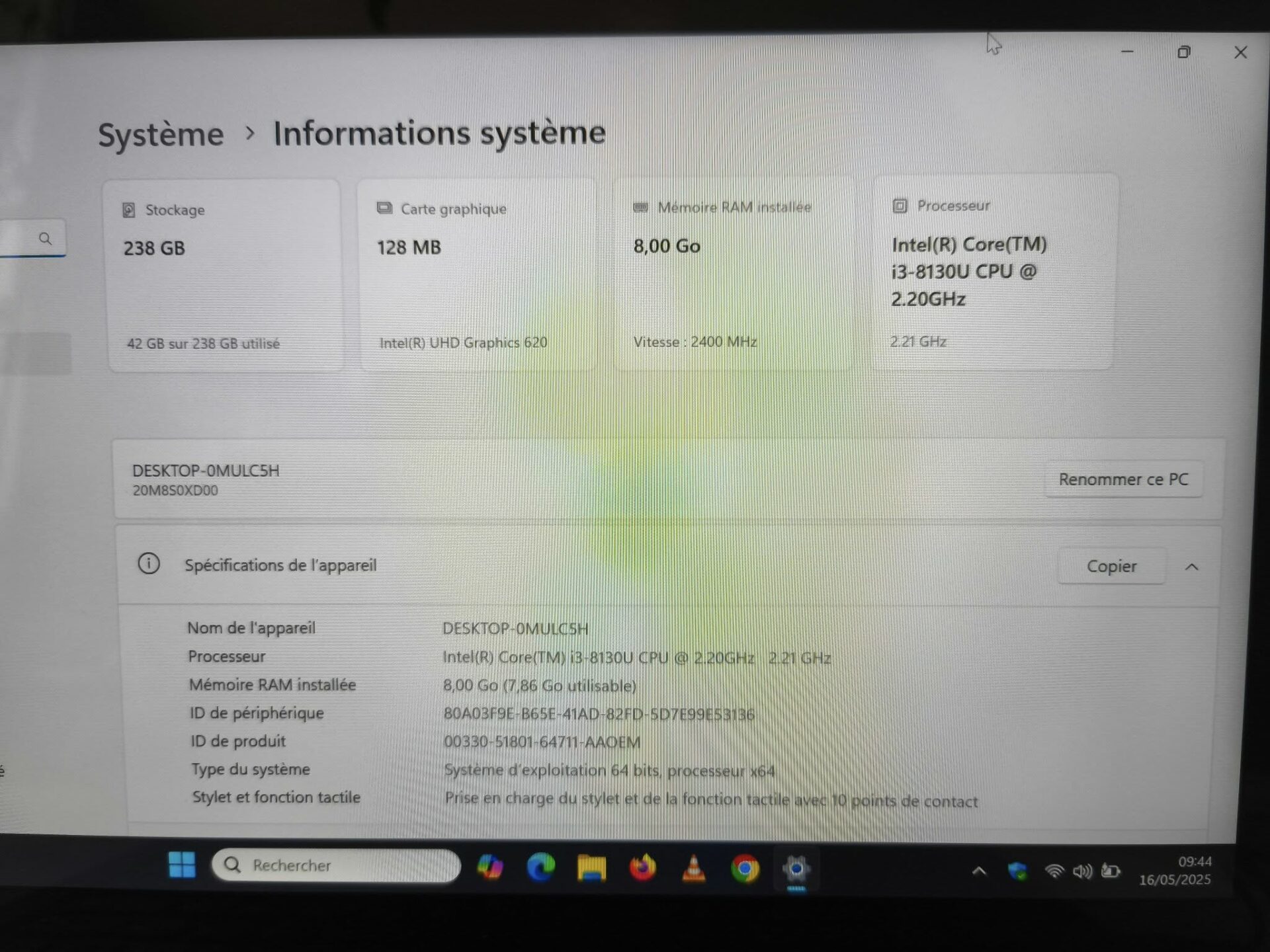The image size is (1270, 952).
Task: Copy device specifications with Copier
Action: (1111, 567)
